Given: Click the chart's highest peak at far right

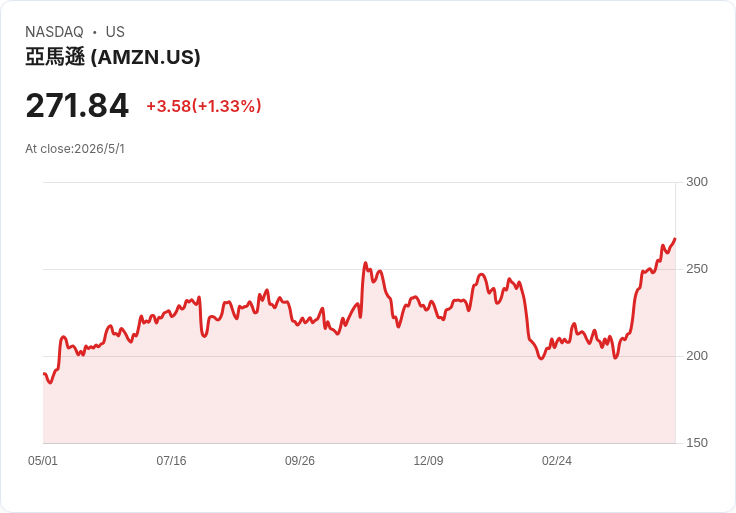Looking at the screenshot, I should [x=675, y=239].
